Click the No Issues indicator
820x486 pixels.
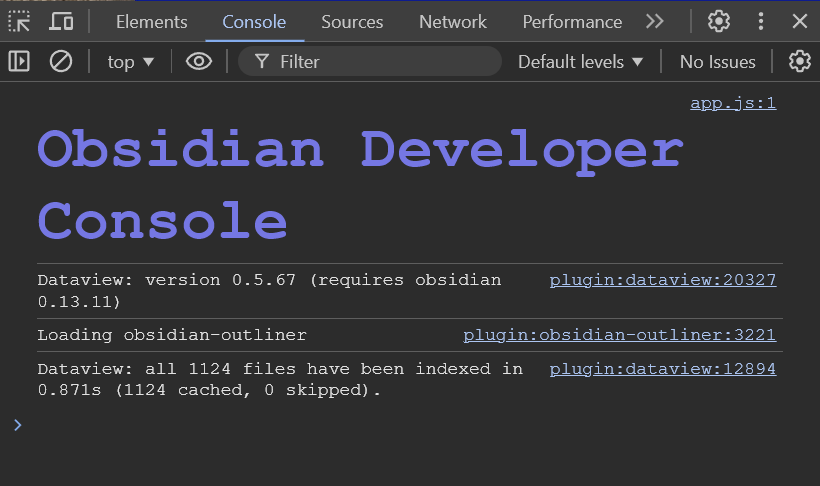718,62
